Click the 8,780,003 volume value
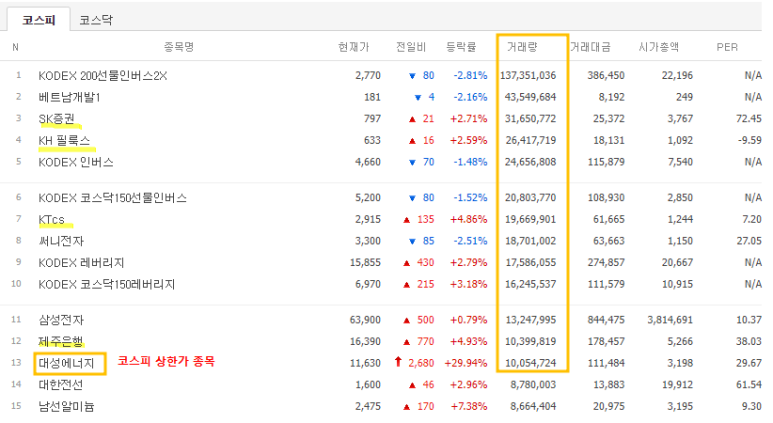The width and height of the screenshot is (773, 423). pos(533,385)
